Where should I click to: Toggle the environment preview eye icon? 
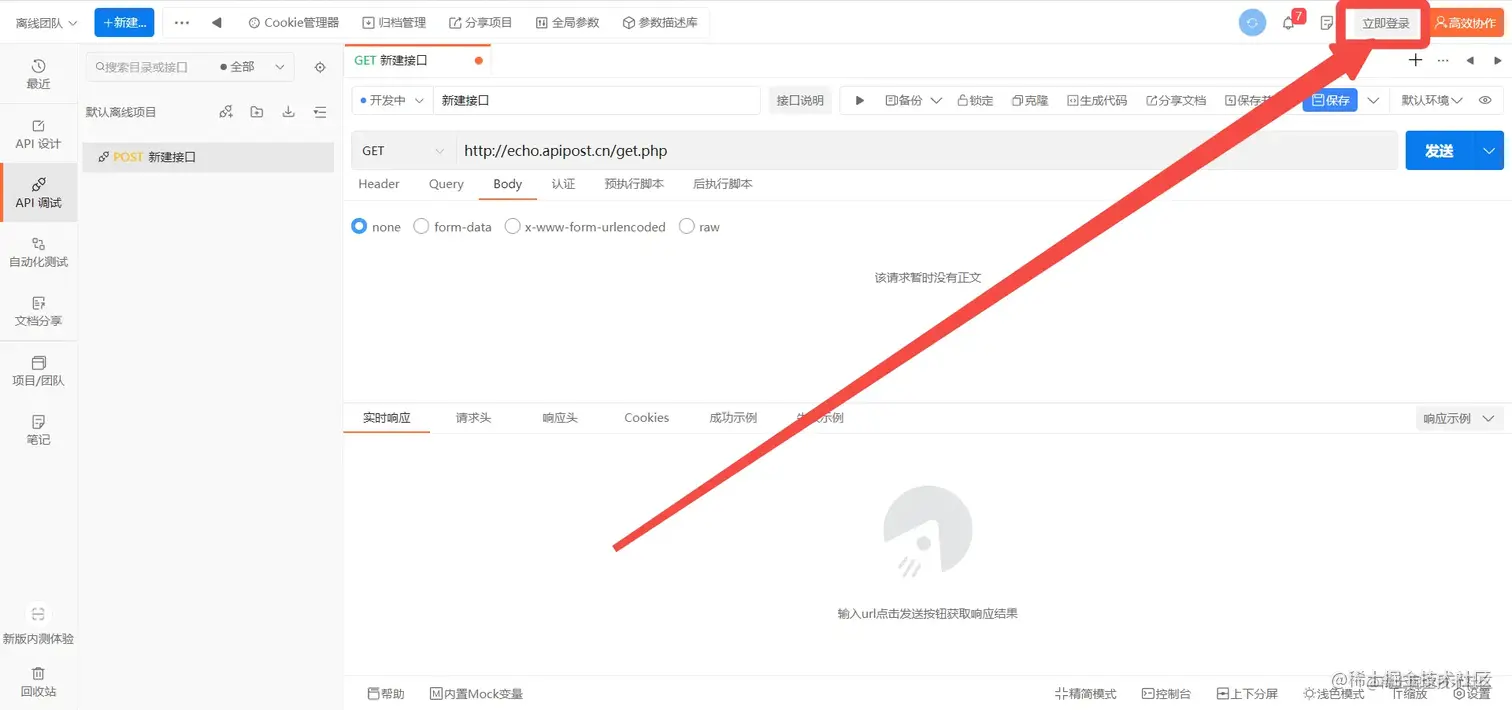pyautogui.click(x=1485, y=100)
